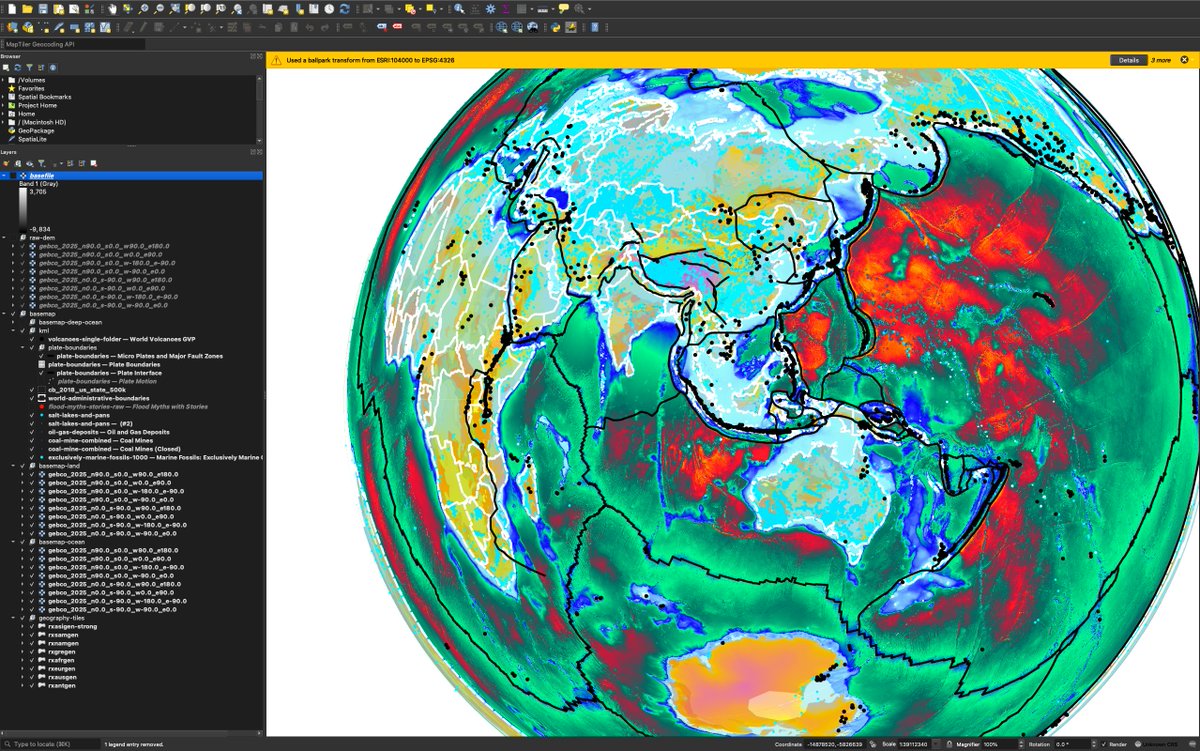Open the log messages icon in status bar
The height and width of the screenshot is (751, 1200).
coord(1192,743)
